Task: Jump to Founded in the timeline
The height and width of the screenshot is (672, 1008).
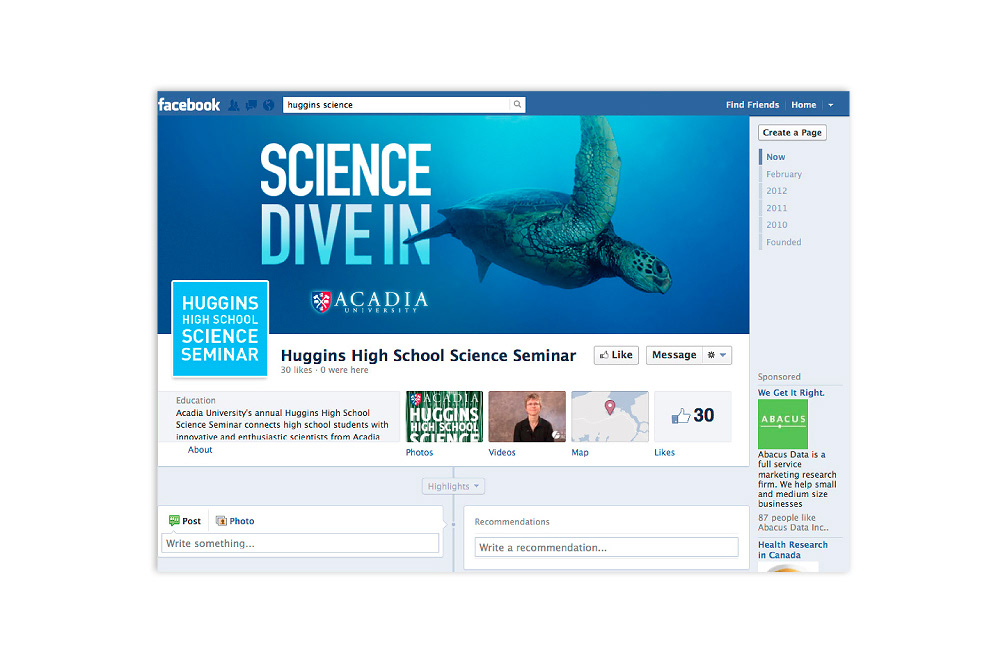Action: [x=784, y=242]
